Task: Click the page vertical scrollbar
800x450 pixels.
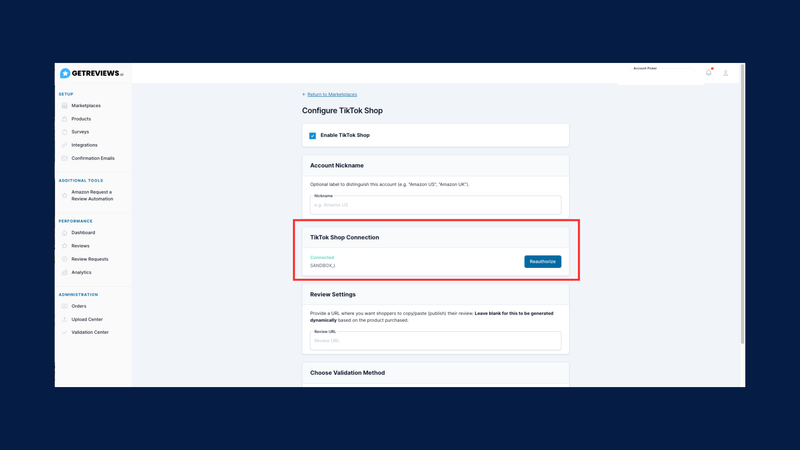Action: 742,204
